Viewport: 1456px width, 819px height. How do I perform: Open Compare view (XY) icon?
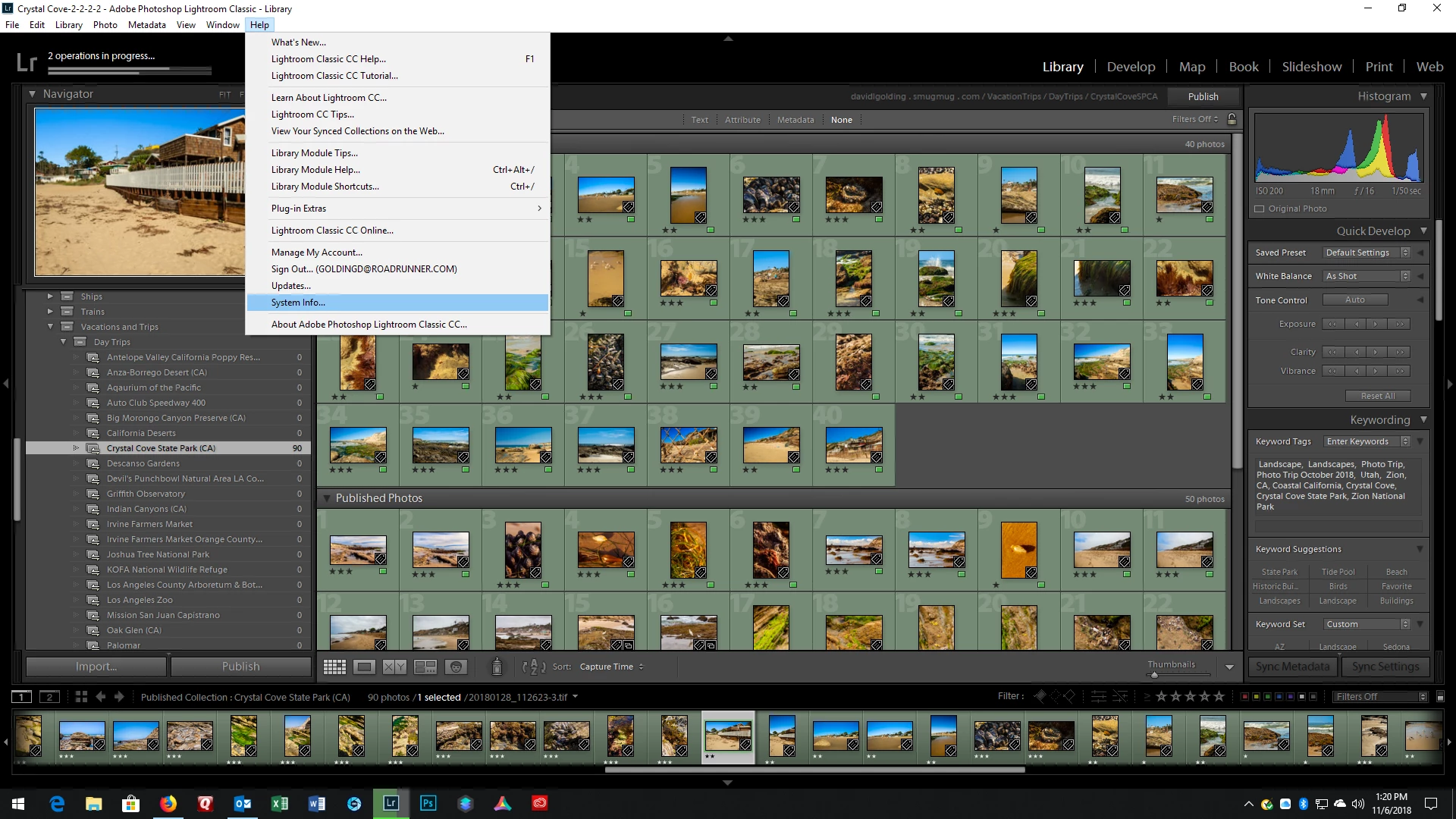coord(394,667)
